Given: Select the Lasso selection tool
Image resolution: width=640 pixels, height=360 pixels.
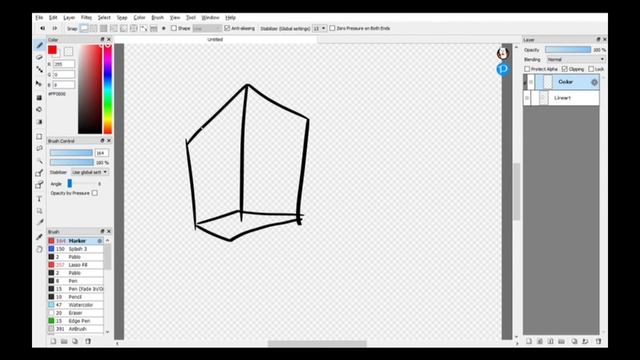Looking at the screenshot, I should pyautogui.click(x=40, y=148).
